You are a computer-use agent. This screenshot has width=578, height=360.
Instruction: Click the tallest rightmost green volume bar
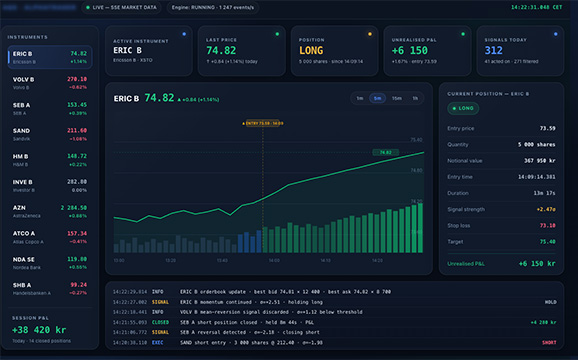pos(420,228)
